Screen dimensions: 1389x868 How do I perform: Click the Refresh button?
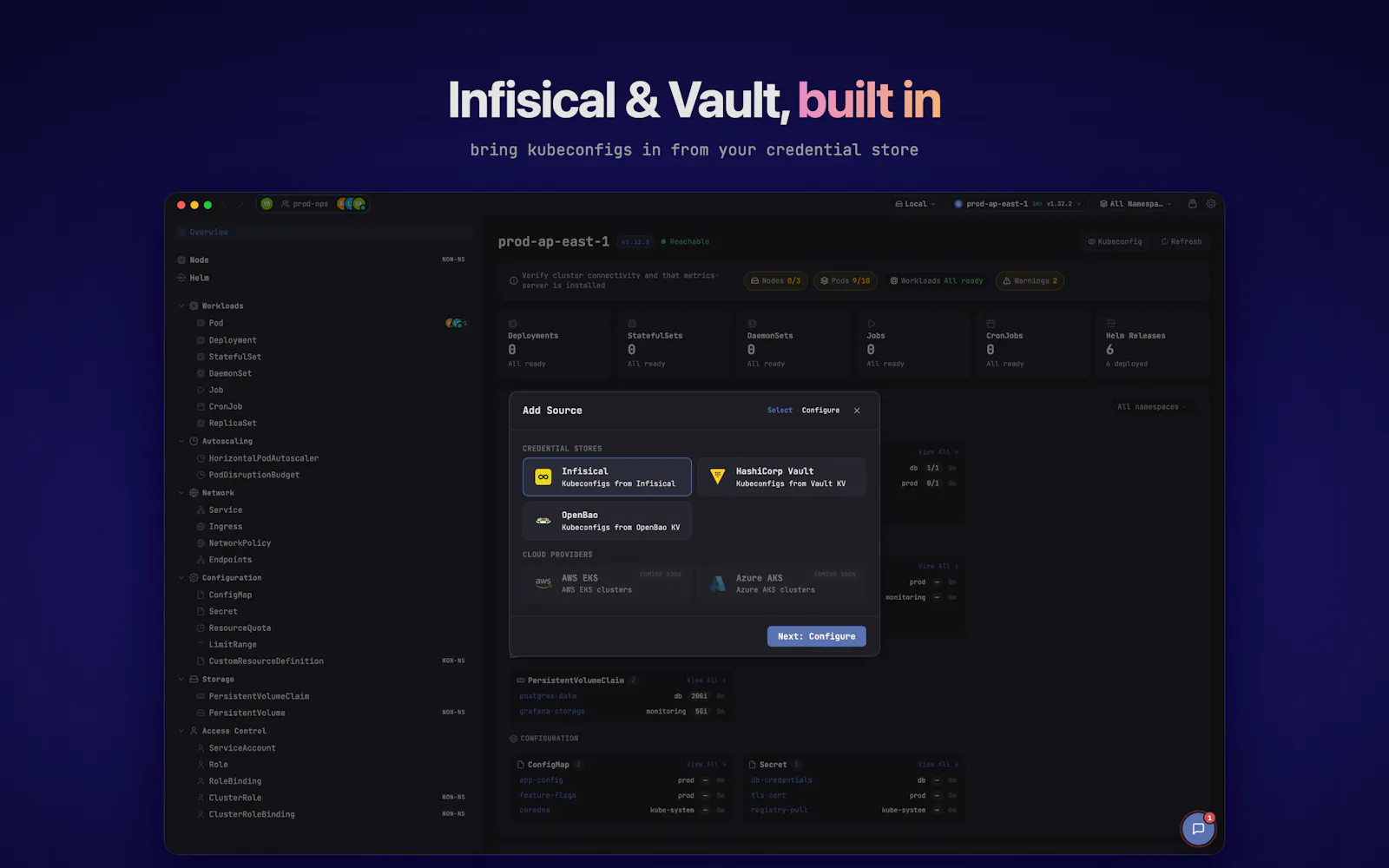(1181, 242)
